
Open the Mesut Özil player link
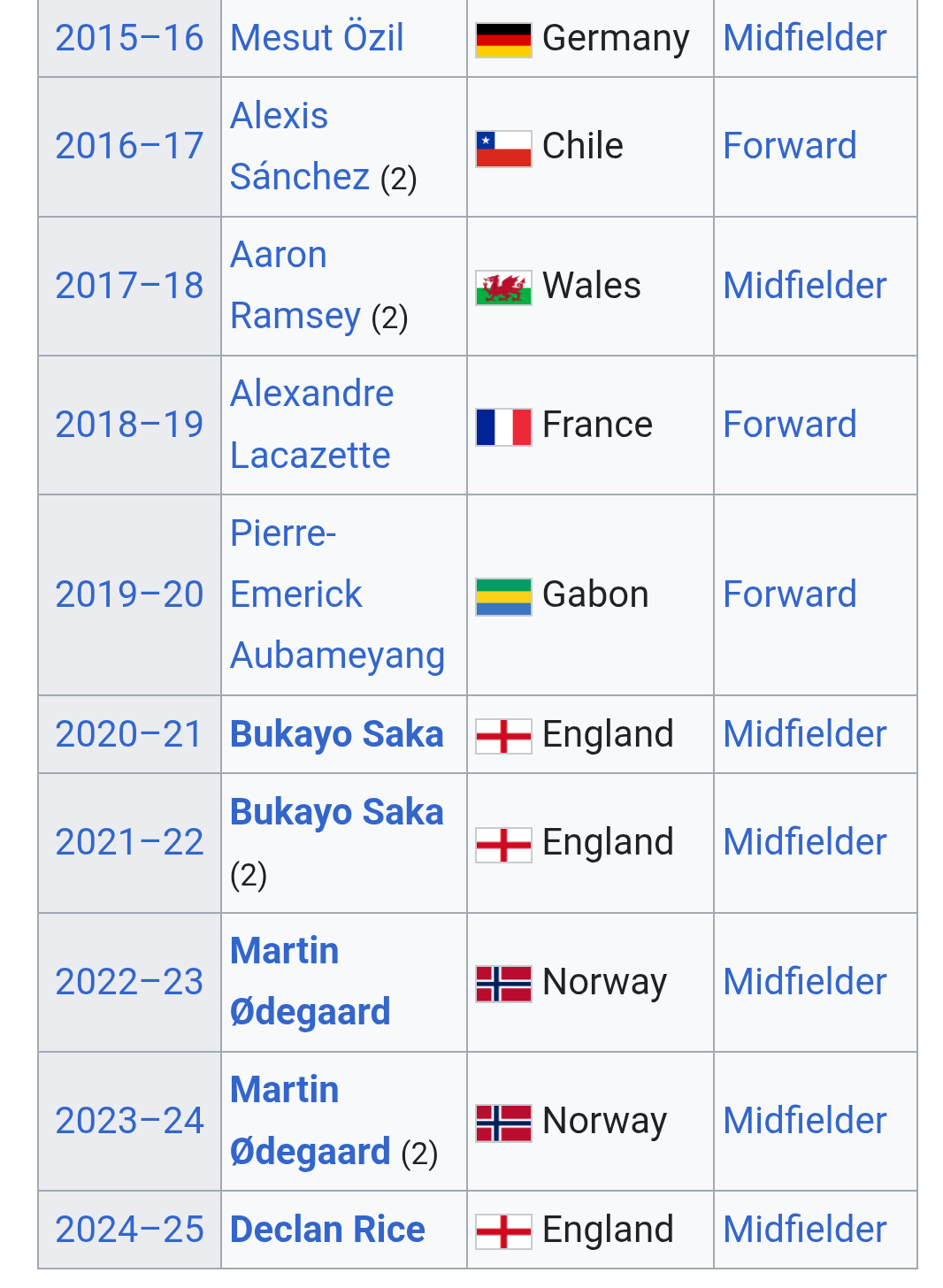tap(317, 38)
